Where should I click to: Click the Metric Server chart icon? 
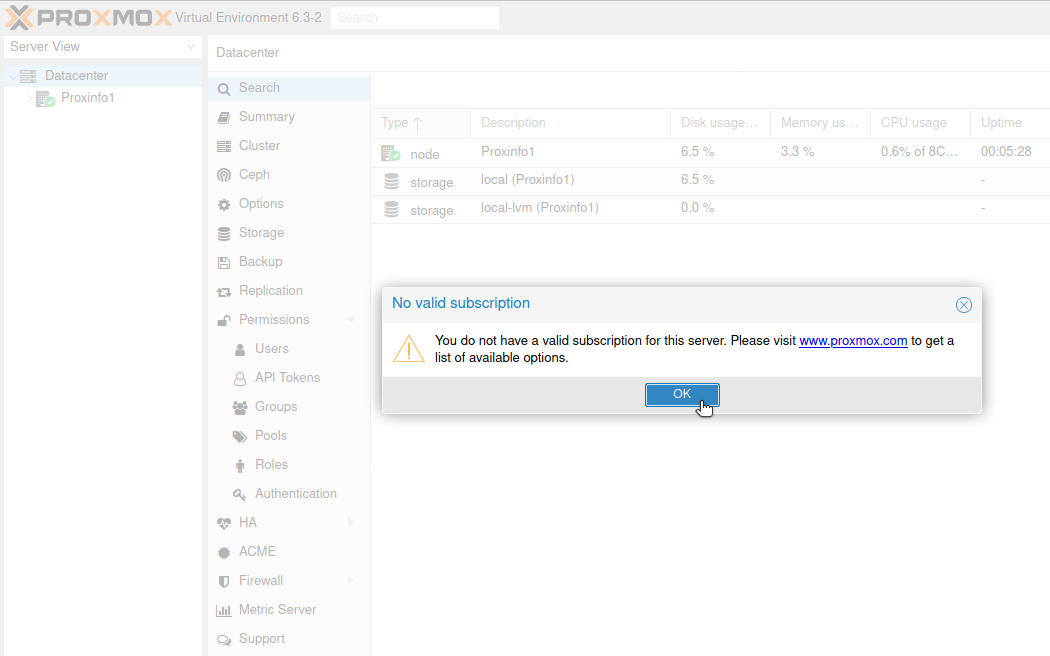point(224,610)
